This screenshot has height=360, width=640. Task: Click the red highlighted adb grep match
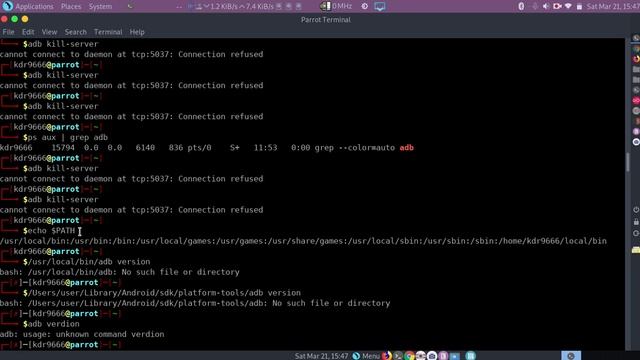[407, 148]
